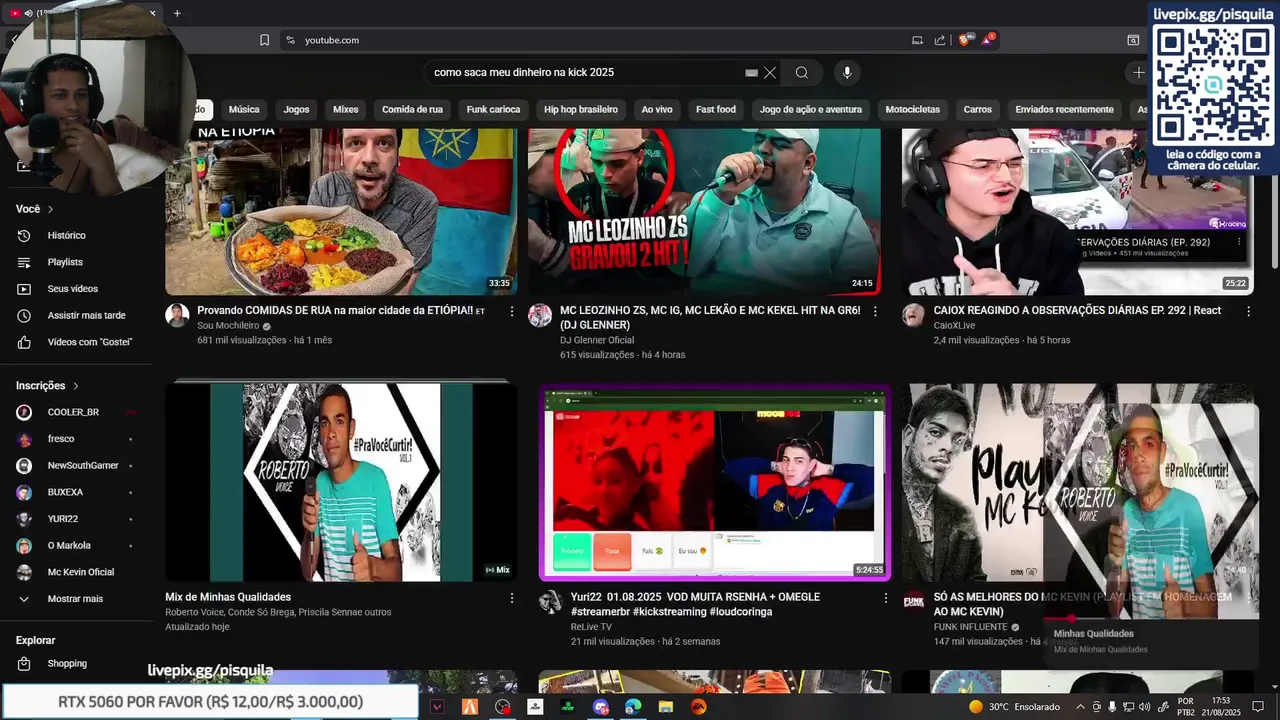The image size is (1280, 720).
Task: Select the Jogos filter chip
Action: (x=296, y=109)
